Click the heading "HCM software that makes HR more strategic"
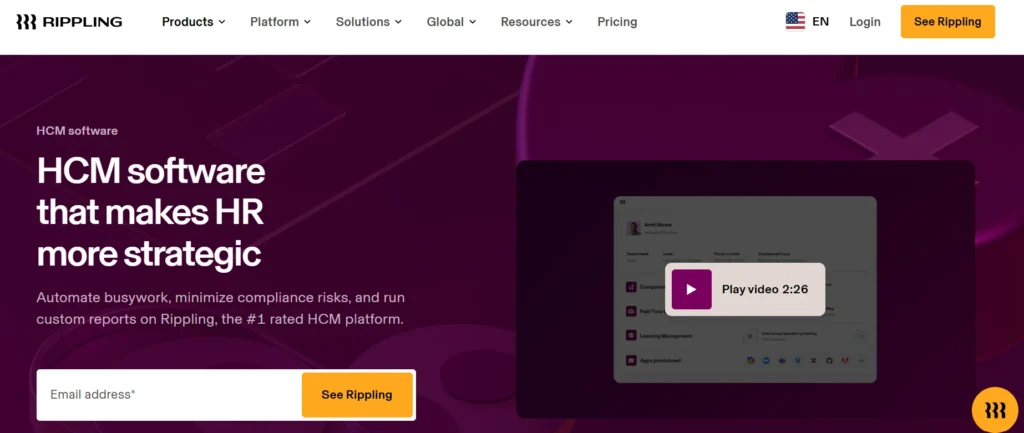The width and height of the screenshot is (1024, 433). coord(151,213)
